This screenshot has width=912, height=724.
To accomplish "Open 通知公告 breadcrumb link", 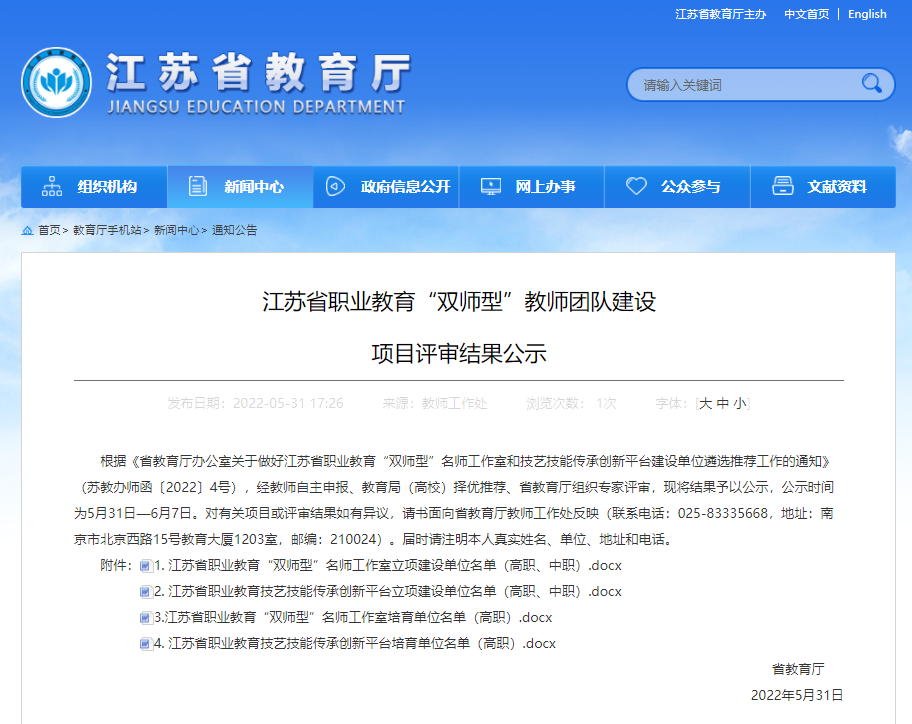I will [234, 230].
